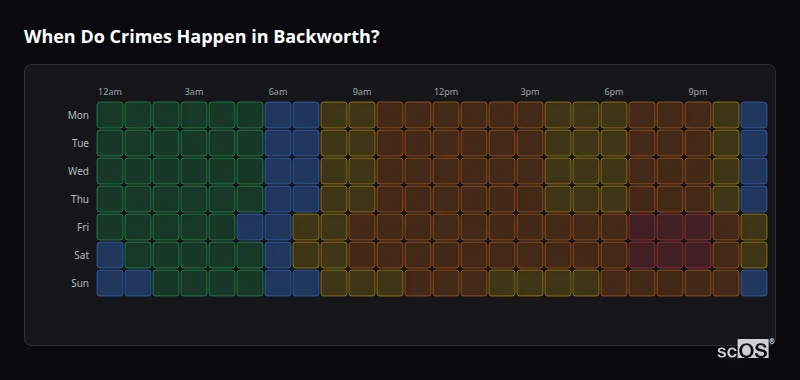The width and height of the screenshot is (800, 380).
Task: Pick the Thursday 12pm orange cell
Action: [x=446, y=199]
